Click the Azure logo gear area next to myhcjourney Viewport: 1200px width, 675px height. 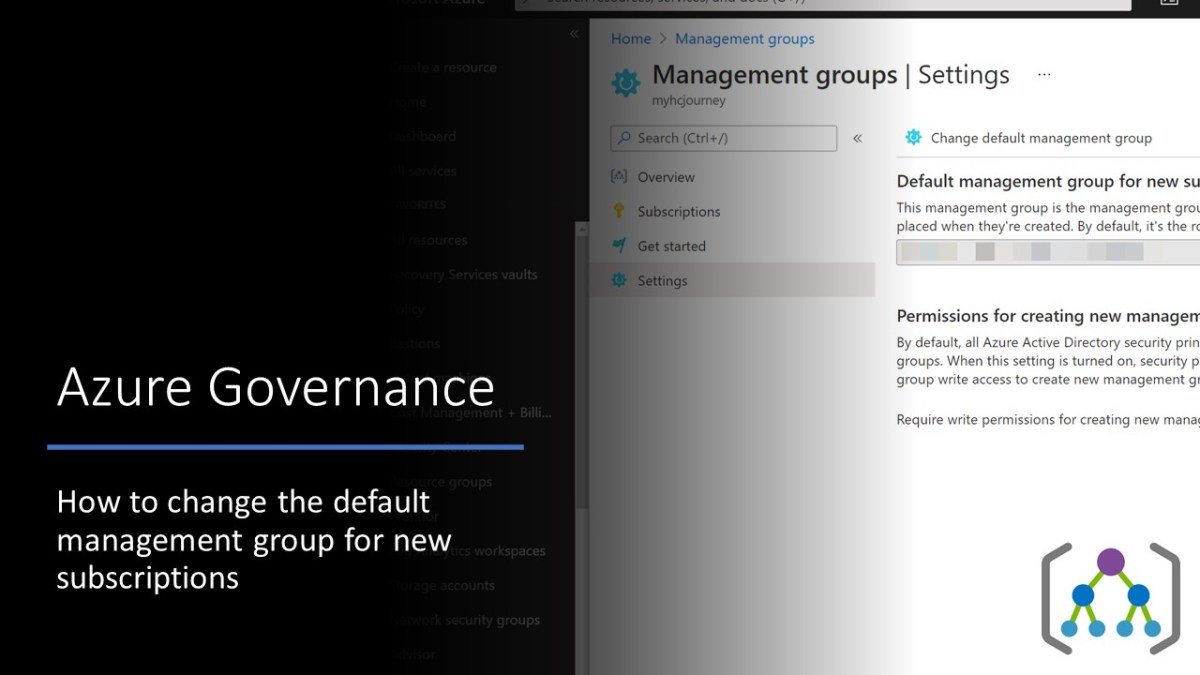pos(625,83)
